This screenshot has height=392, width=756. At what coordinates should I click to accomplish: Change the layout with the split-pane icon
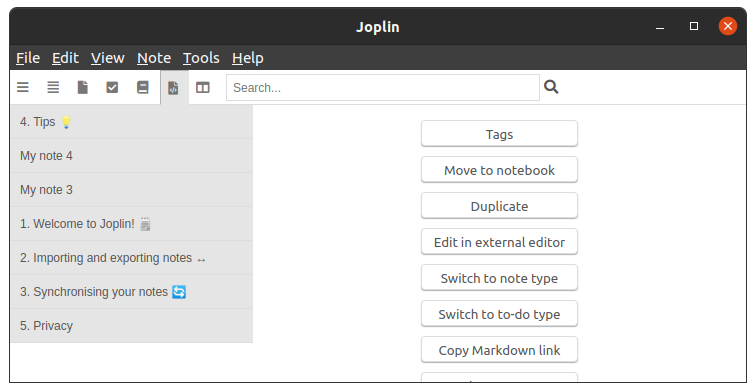202,88
